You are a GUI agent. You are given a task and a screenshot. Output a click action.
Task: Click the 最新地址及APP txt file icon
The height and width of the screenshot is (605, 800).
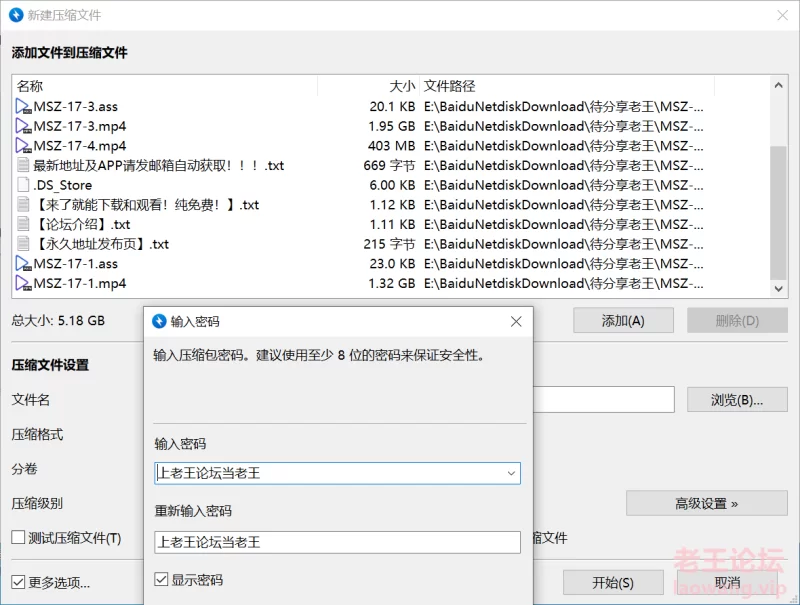point(23,165)
